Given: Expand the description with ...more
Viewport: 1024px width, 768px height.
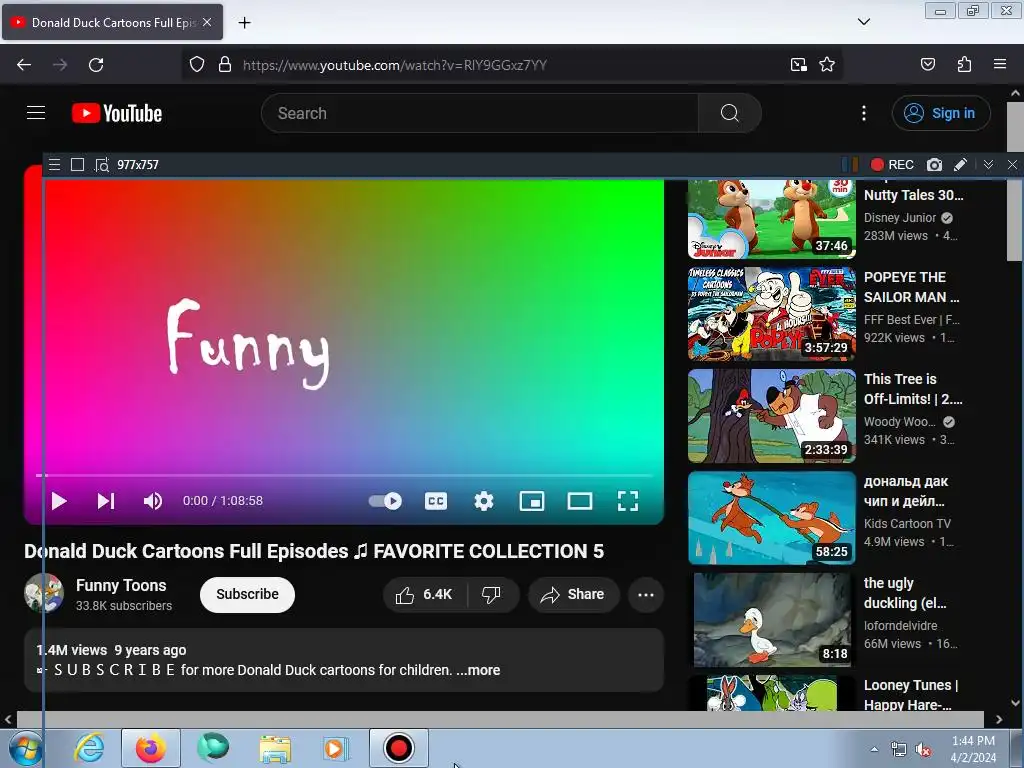Looking at the screenshot, I should (479, 670).
